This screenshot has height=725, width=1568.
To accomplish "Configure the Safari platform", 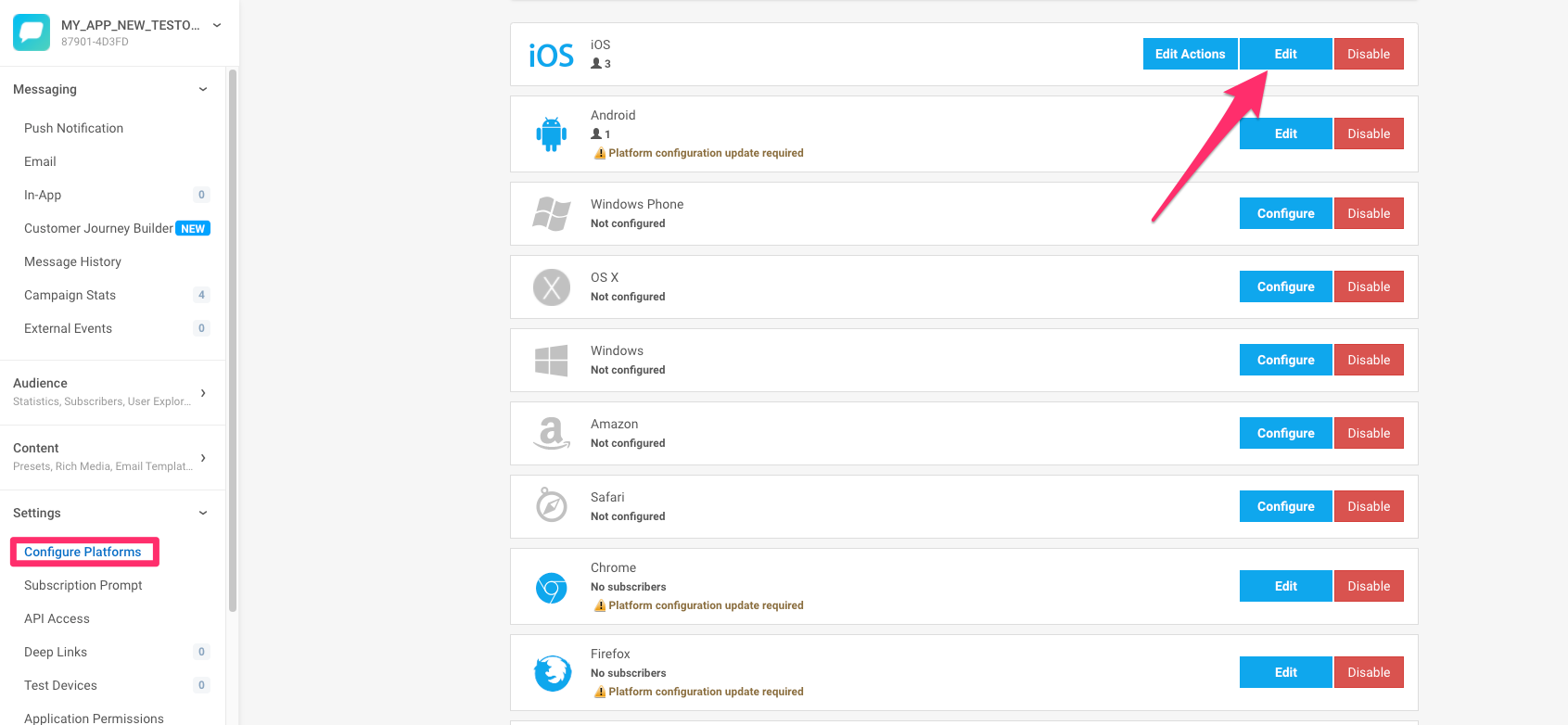I will (1285, 506).
